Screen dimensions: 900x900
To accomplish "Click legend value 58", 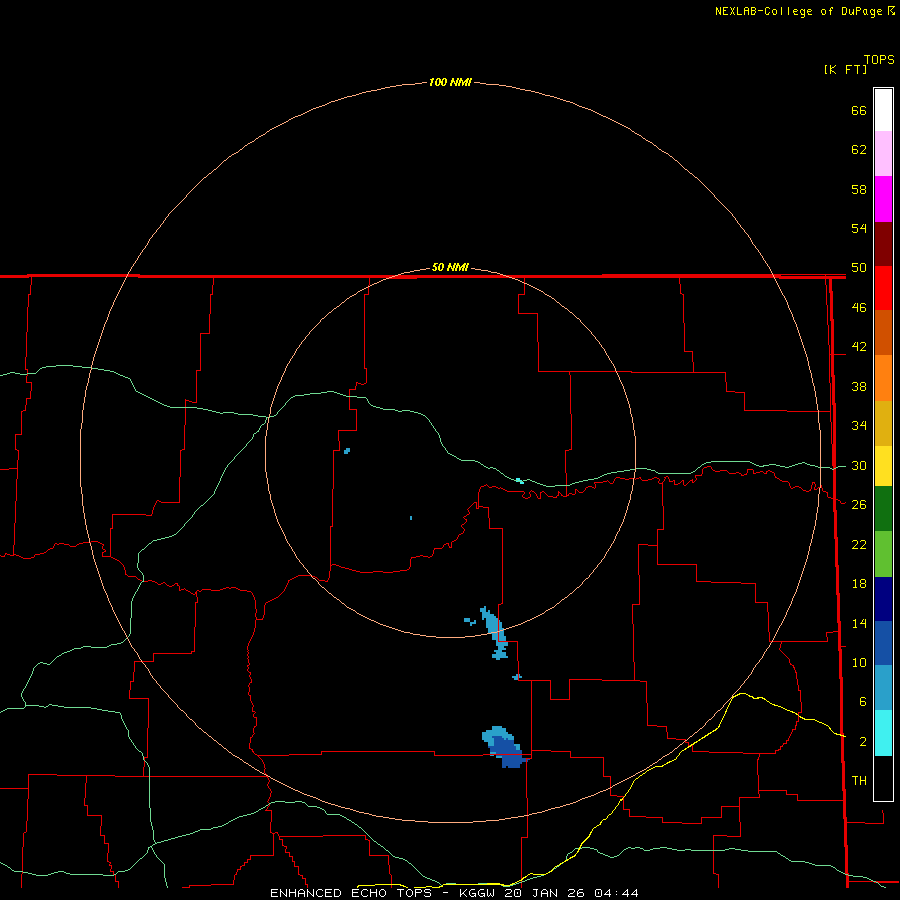I will [x=859, y=189].
